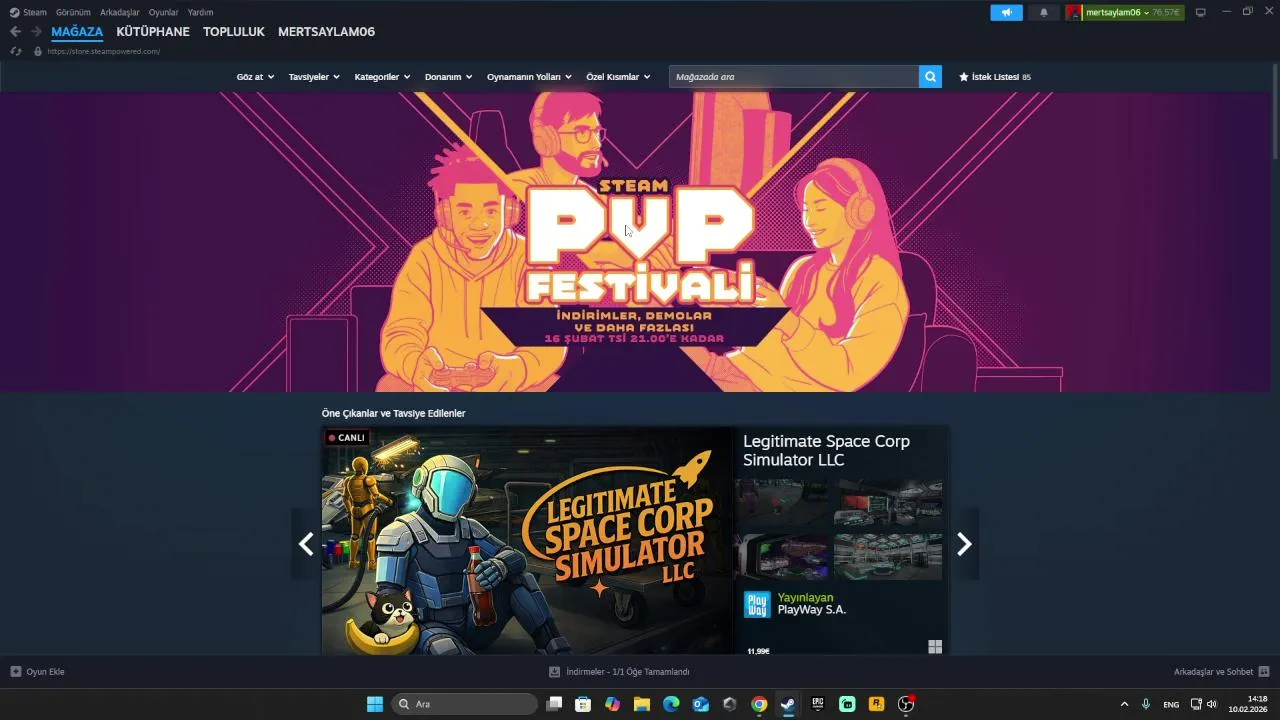This screenshot has width=1280, height=720.
Task: Open File Explorer from the taskbar
Action: [642, 704]
